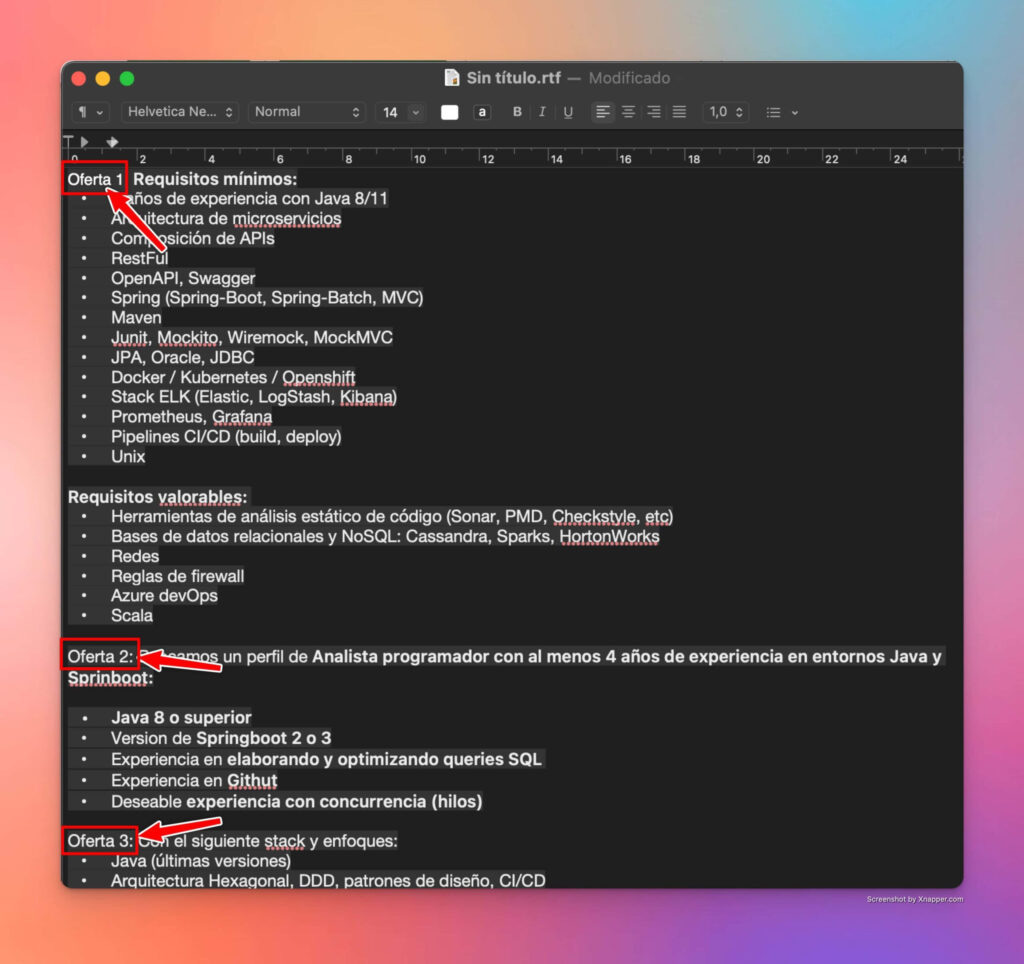Image resolution: width=1024 pixels, height=964 pixels.
Task: Click the 'concurrencia (hilos)' line
Action: click(x=400, y=802)
